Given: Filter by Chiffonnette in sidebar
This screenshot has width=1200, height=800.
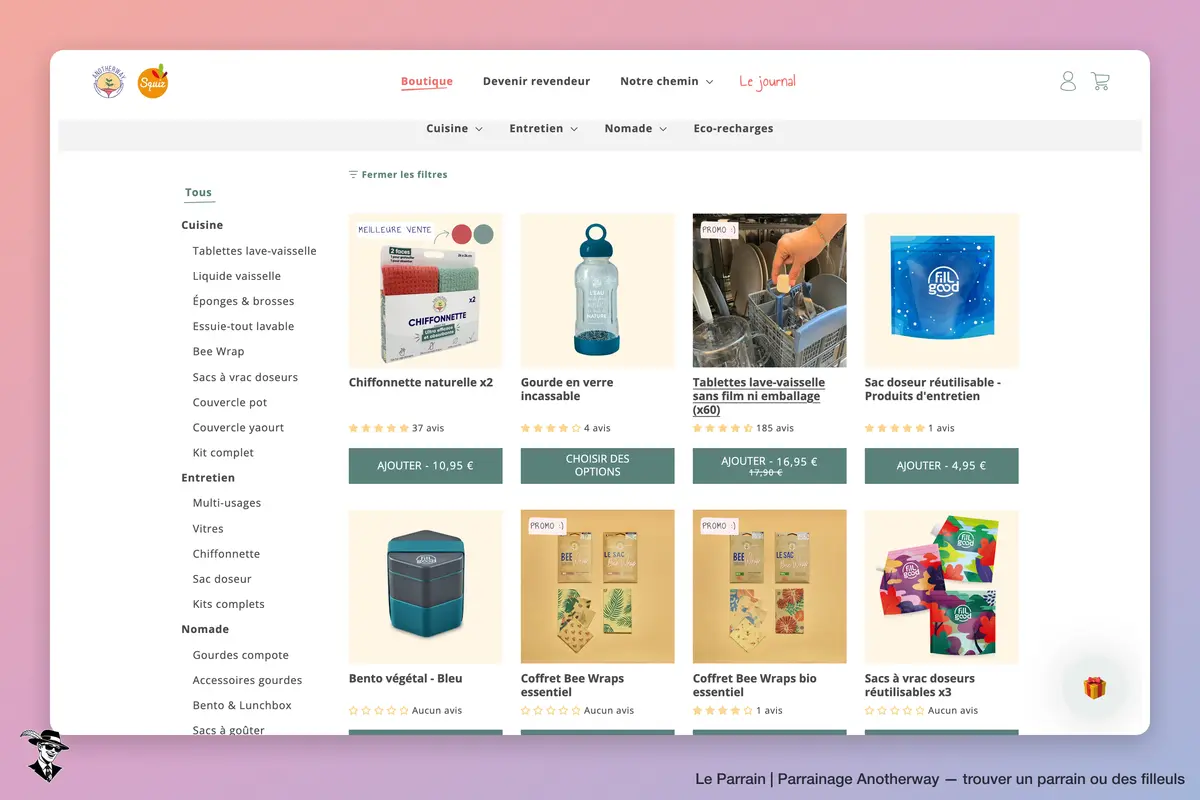Looking at the screenshot, I should click(226, 553).
